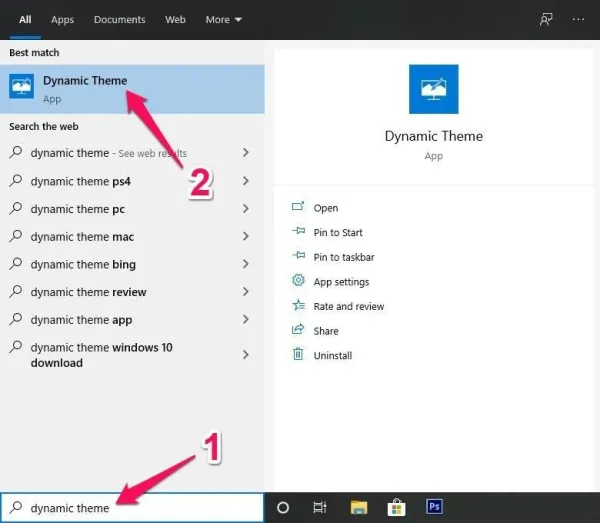Image resolution: width=600 pixels, height=523 pixels.
Task: Select Rate and review
Action: coord(349,306)
